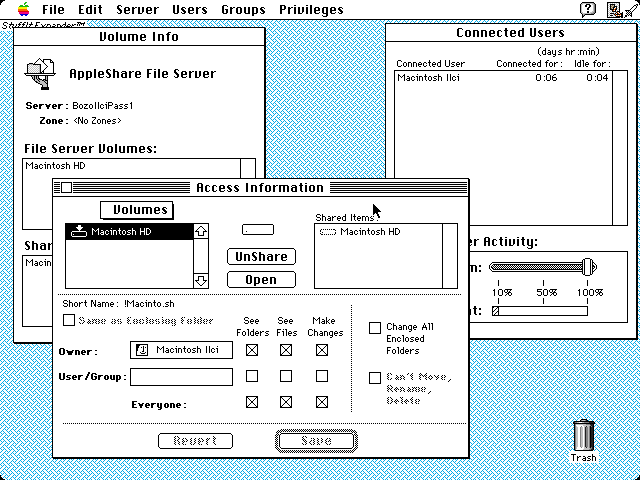This screenshot has width=640, height=480.
Task: Click the Short Name !Macinto.sh text
Action: (x=149, y=304)
